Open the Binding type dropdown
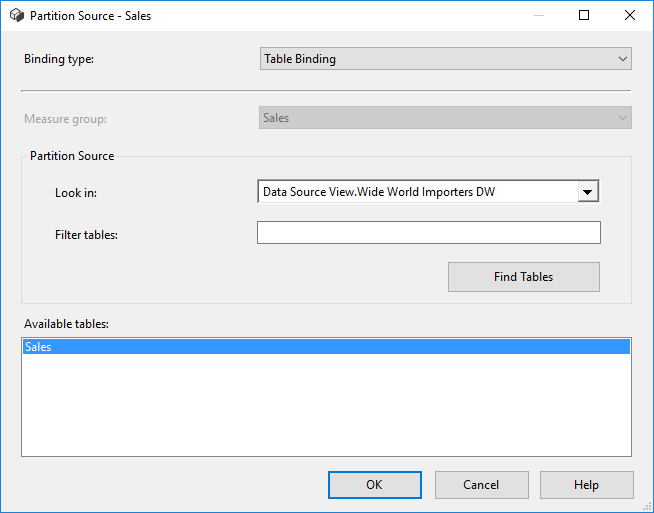The width and height of the screenshot is (654, 513). point(445,59)
